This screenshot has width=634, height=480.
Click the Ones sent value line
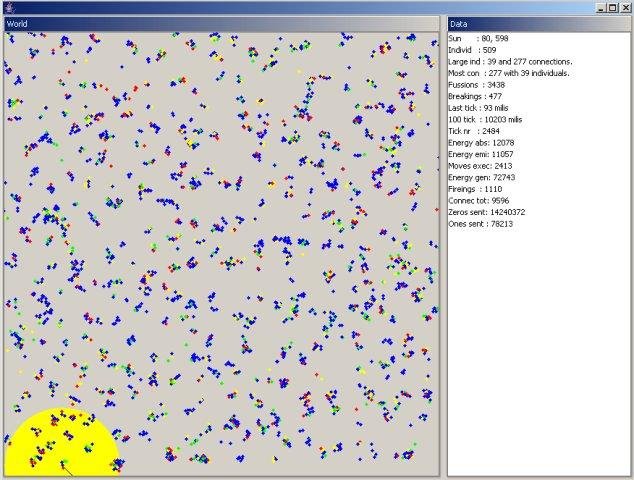pos(480,224)
